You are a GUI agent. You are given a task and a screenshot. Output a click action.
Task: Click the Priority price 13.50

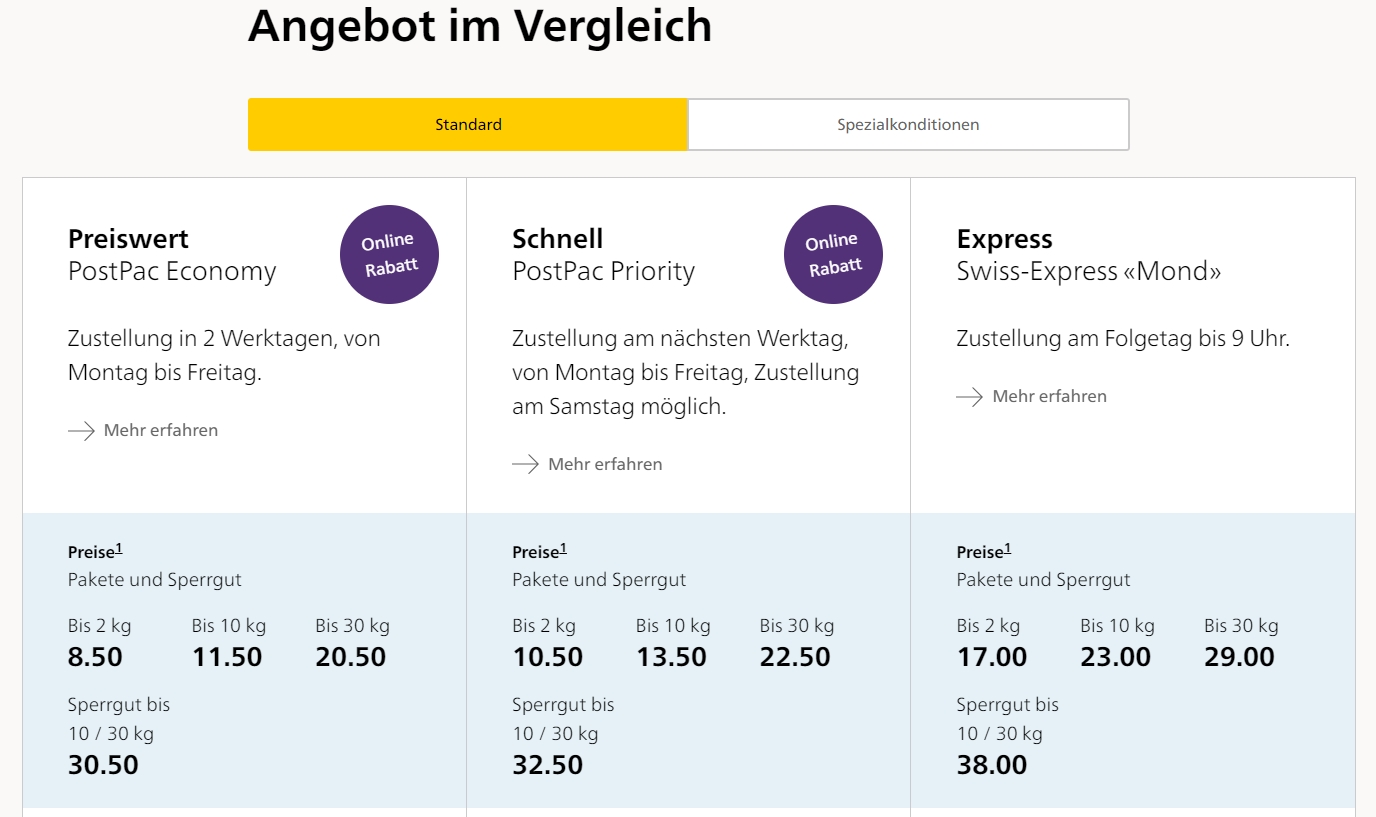[671, 657]
